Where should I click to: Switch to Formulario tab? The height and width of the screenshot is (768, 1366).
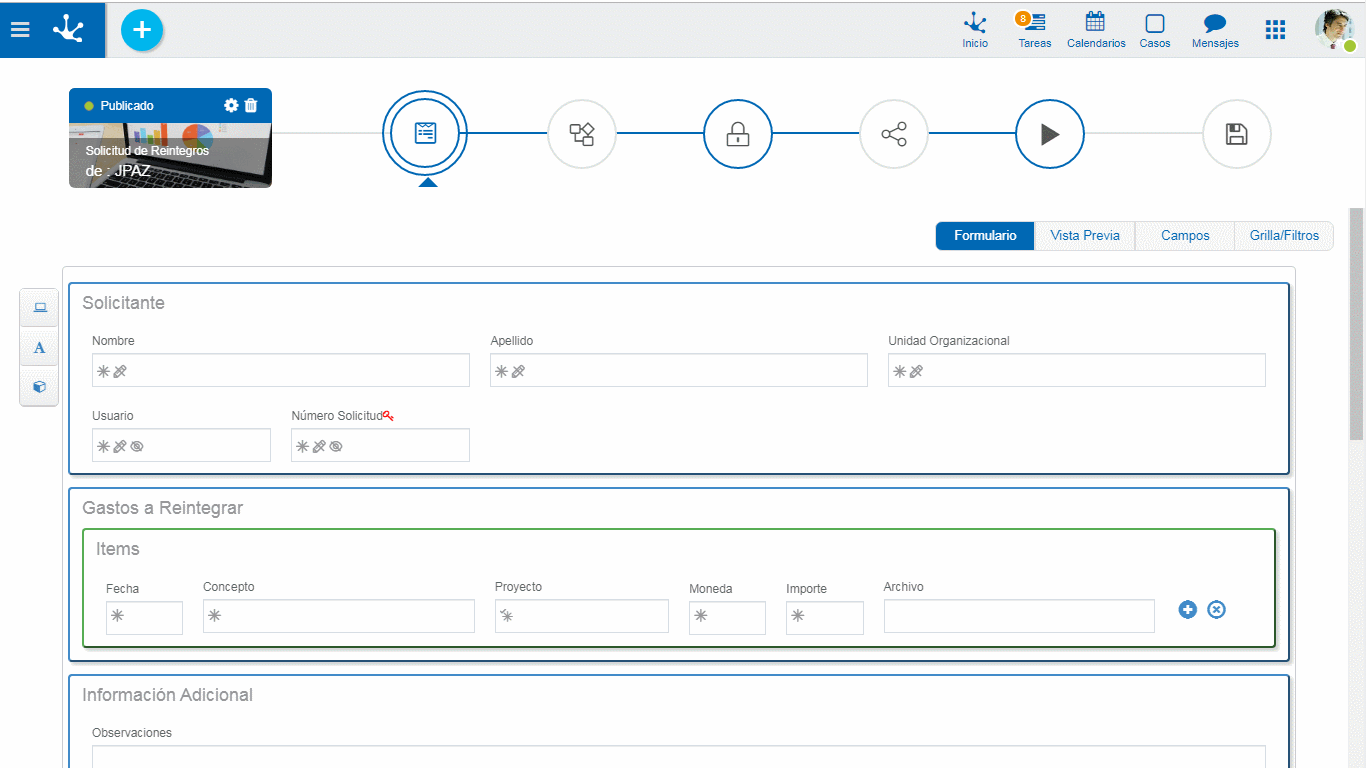tap(985, 236)
